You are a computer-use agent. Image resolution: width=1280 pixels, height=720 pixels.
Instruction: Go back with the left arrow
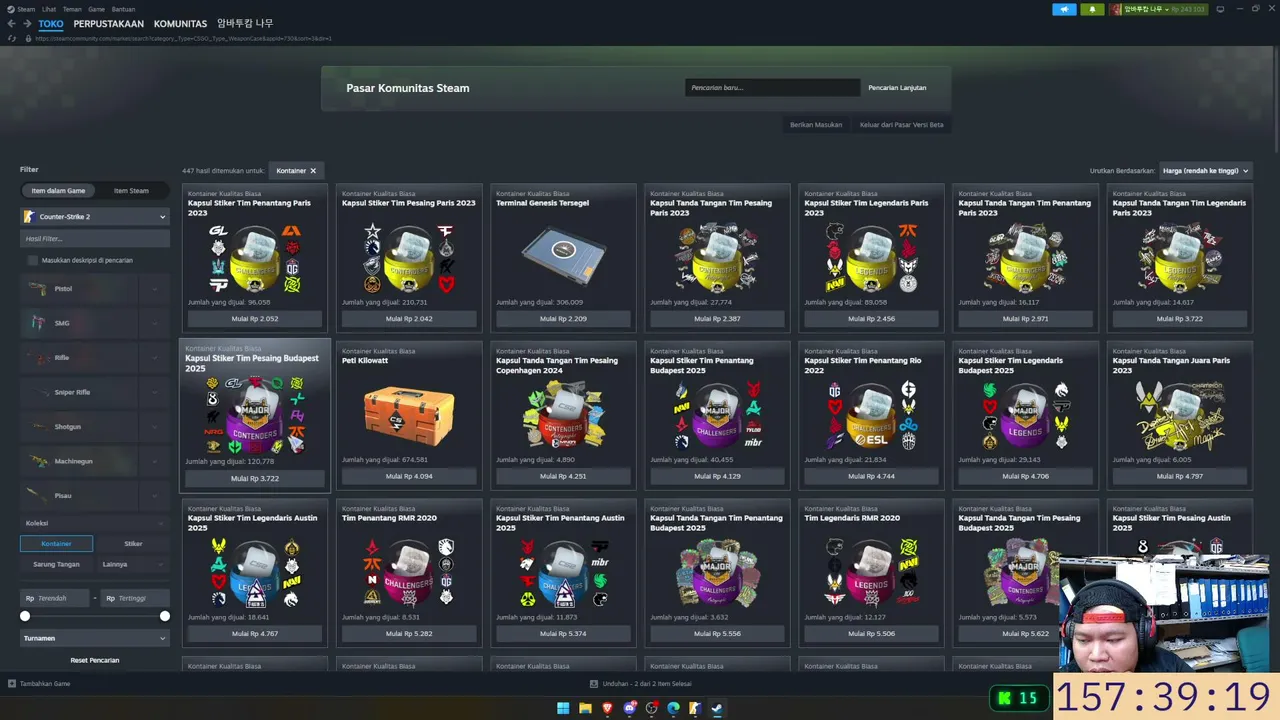pyautogui.click(x=12, y=24)
